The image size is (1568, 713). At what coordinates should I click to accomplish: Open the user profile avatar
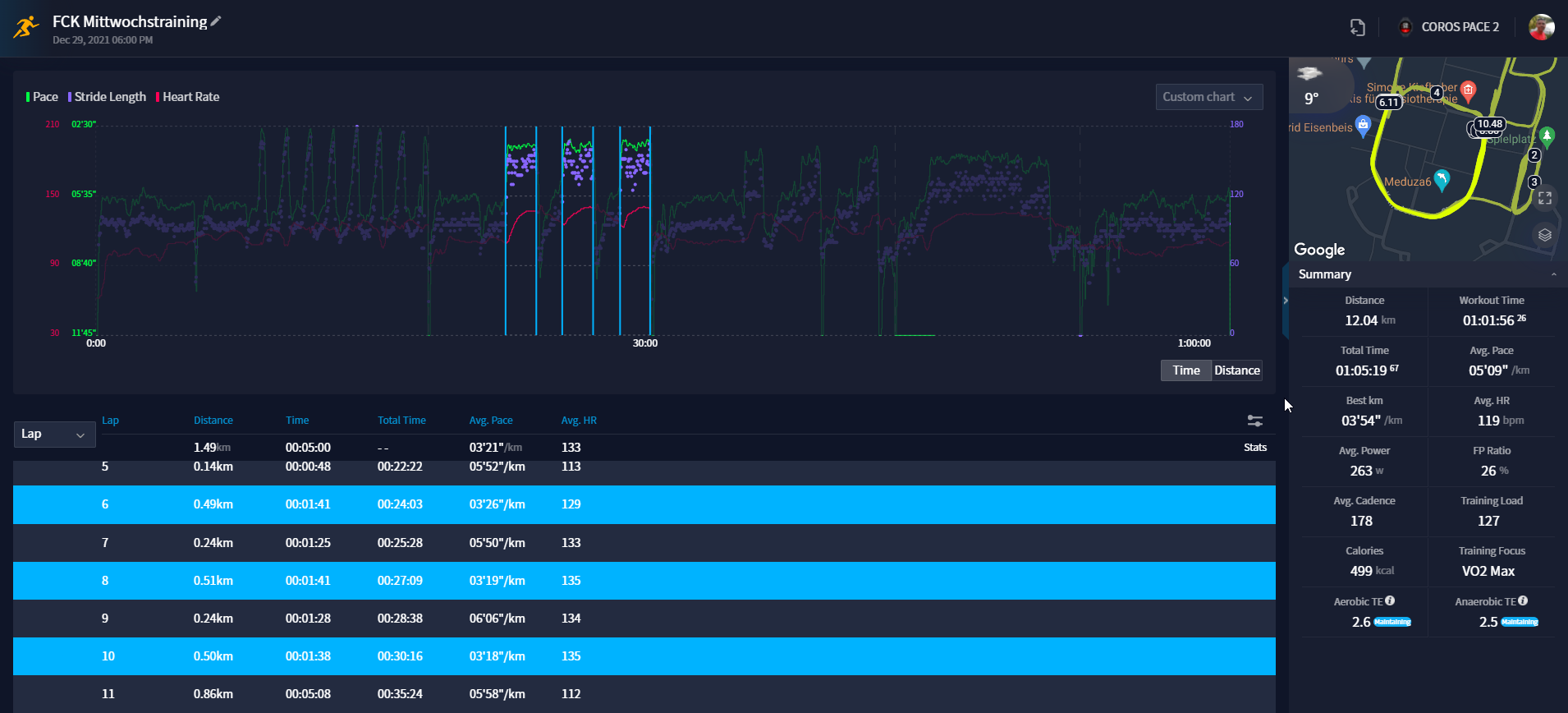pos(1541,27)
